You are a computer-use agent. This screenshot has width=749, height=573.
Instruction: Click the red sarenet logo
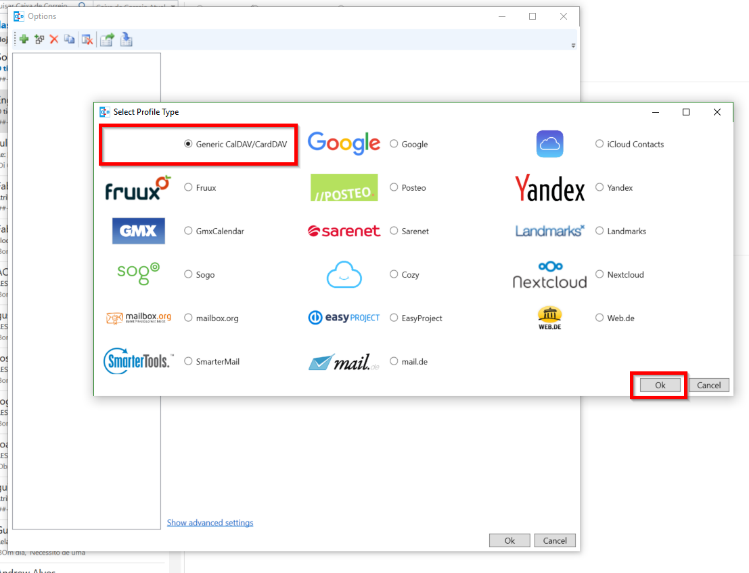point(344,231)
